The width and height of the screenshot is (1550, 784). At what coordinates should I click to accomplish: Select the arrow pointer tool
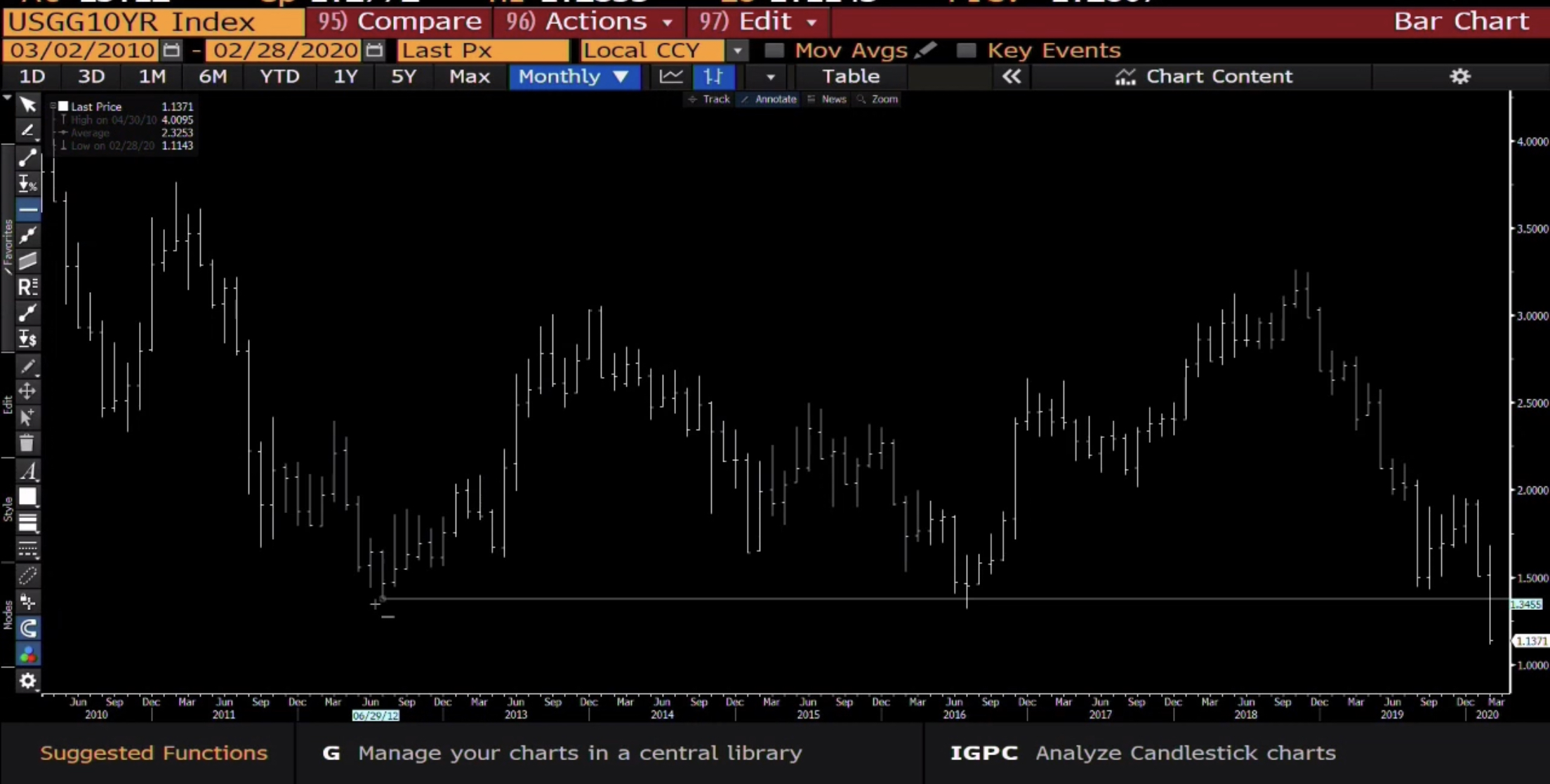click(x=28, y=105)
